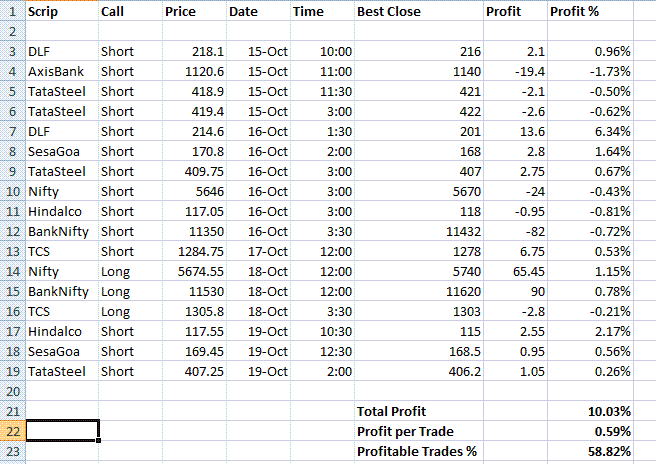Select the Time header cell

coord(323,11)
